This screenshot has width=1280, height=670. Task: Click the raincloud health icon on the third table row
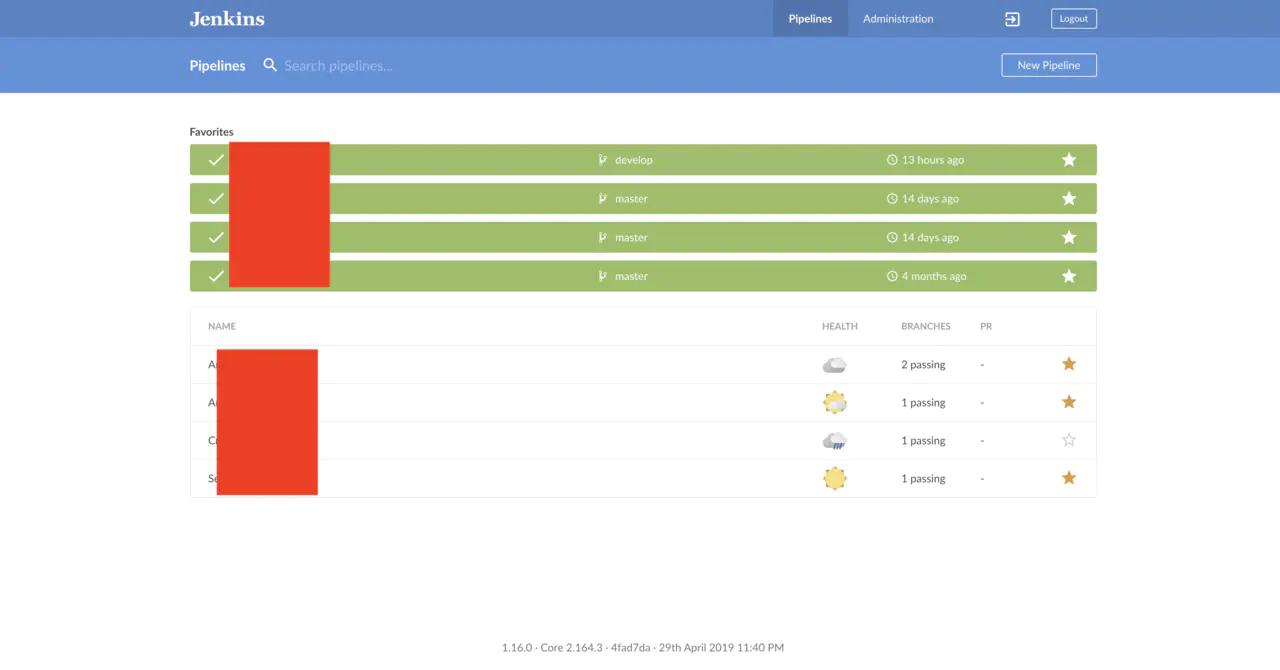[834, 440]
